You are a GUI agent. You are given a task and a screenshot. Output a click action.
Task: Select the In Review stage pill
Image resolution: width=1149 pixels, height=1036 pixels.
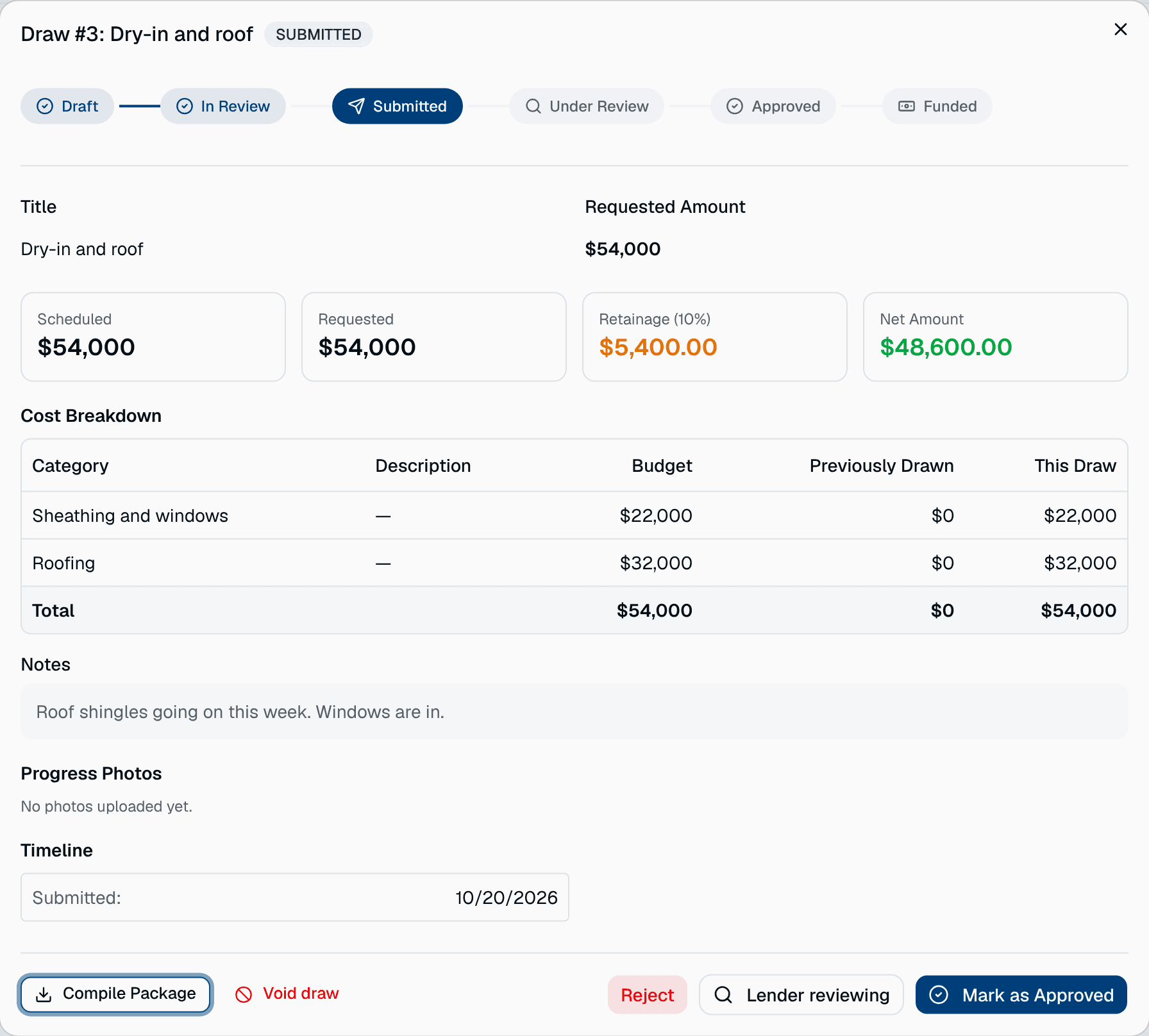223,106
